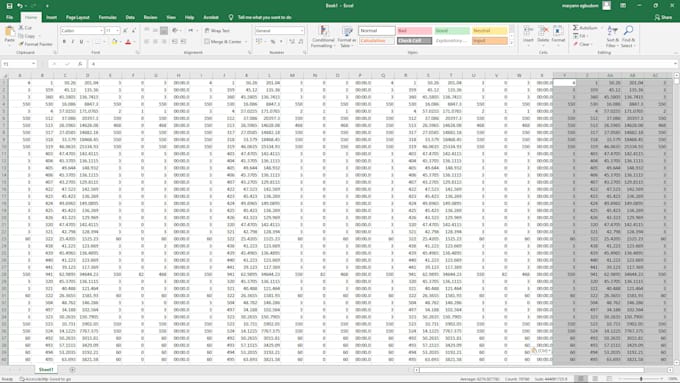Open Format as Table gallery
The height and width of the screenshot is (383, 680).
[347, 36]
